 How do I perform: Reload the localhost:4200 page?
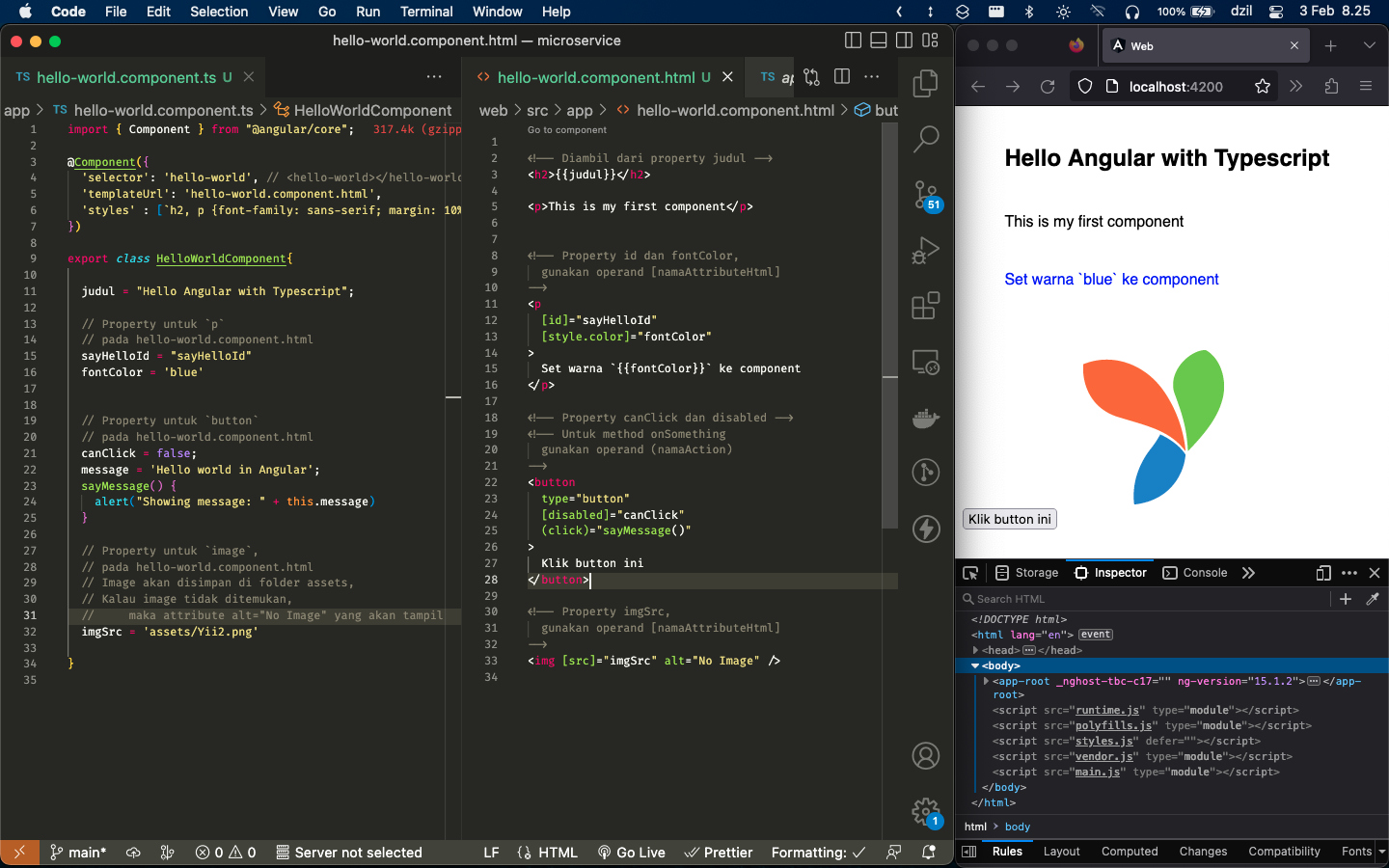pyautogui.click(x=1048, y=87)
